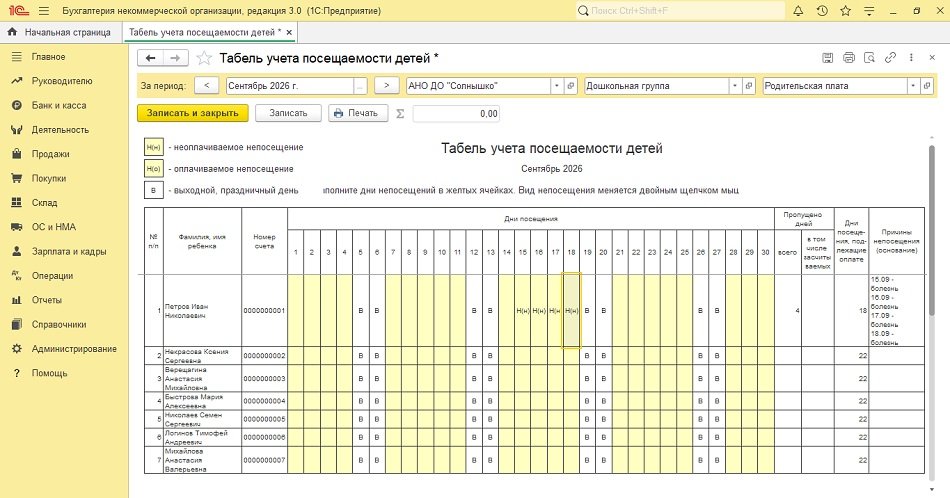Click Записать button
Screen dimensions: 950x498
(288, 113)
